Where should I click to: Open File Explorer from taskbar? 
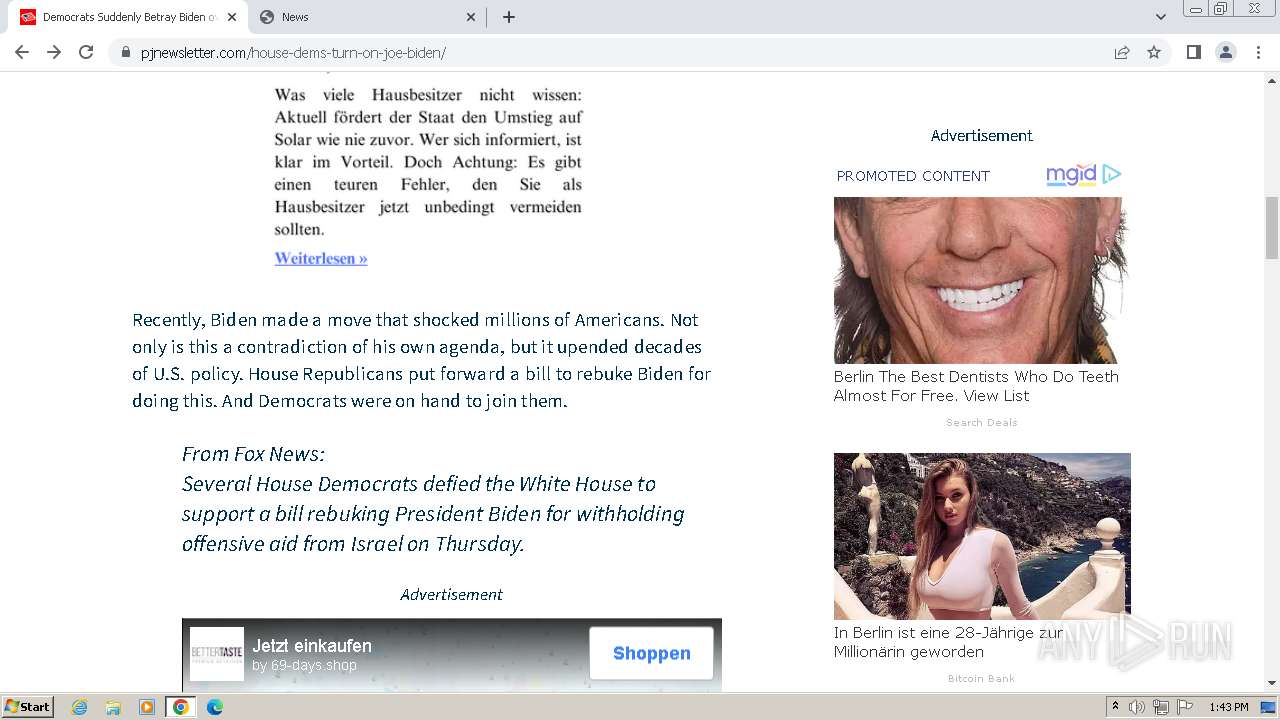pyautogui.click(x=113, y=707)
